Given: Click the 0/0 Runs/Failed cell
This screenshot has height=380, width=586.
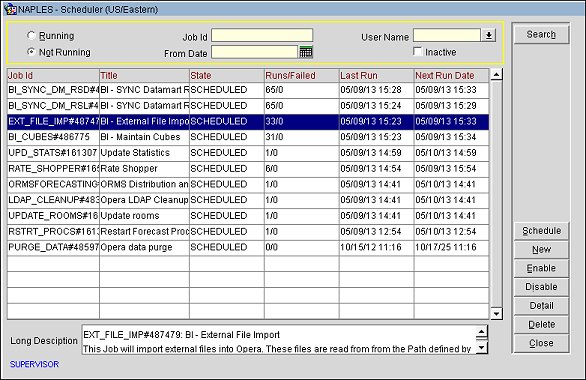Looking at the screenshot, I should click(x=302, y=247).
